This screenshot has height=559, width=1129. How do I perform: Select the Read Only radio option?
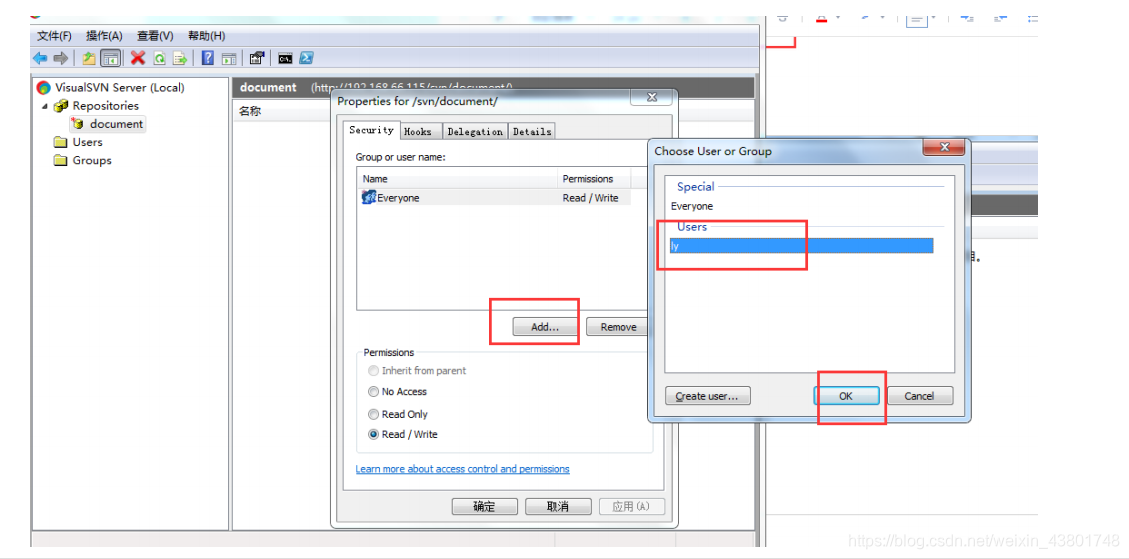pyautogui.click(x=398, y=414)
